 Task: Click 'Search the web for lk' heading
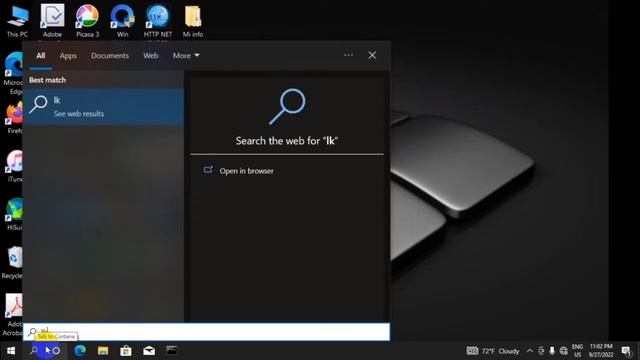point(287,141)
